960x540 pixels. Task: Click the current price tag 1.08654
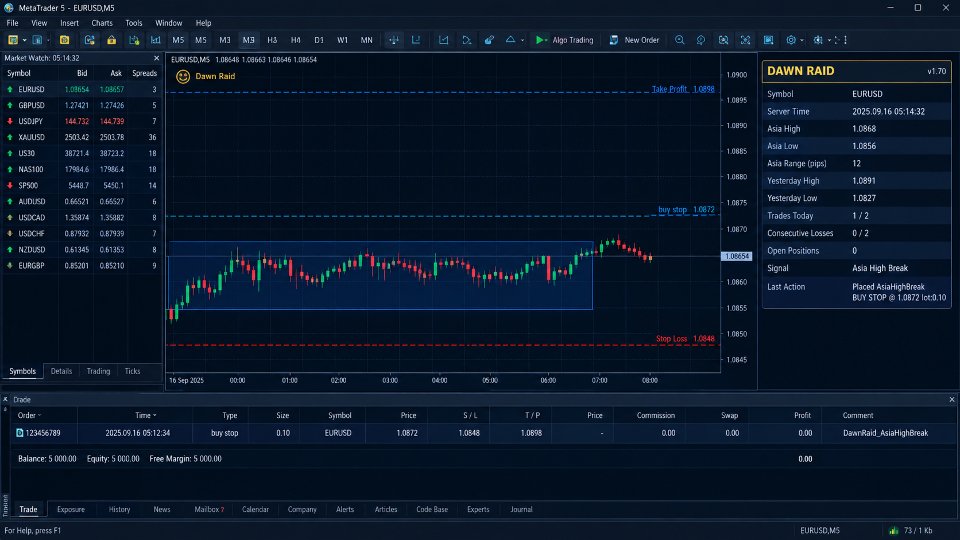click(x=737, y=256)
